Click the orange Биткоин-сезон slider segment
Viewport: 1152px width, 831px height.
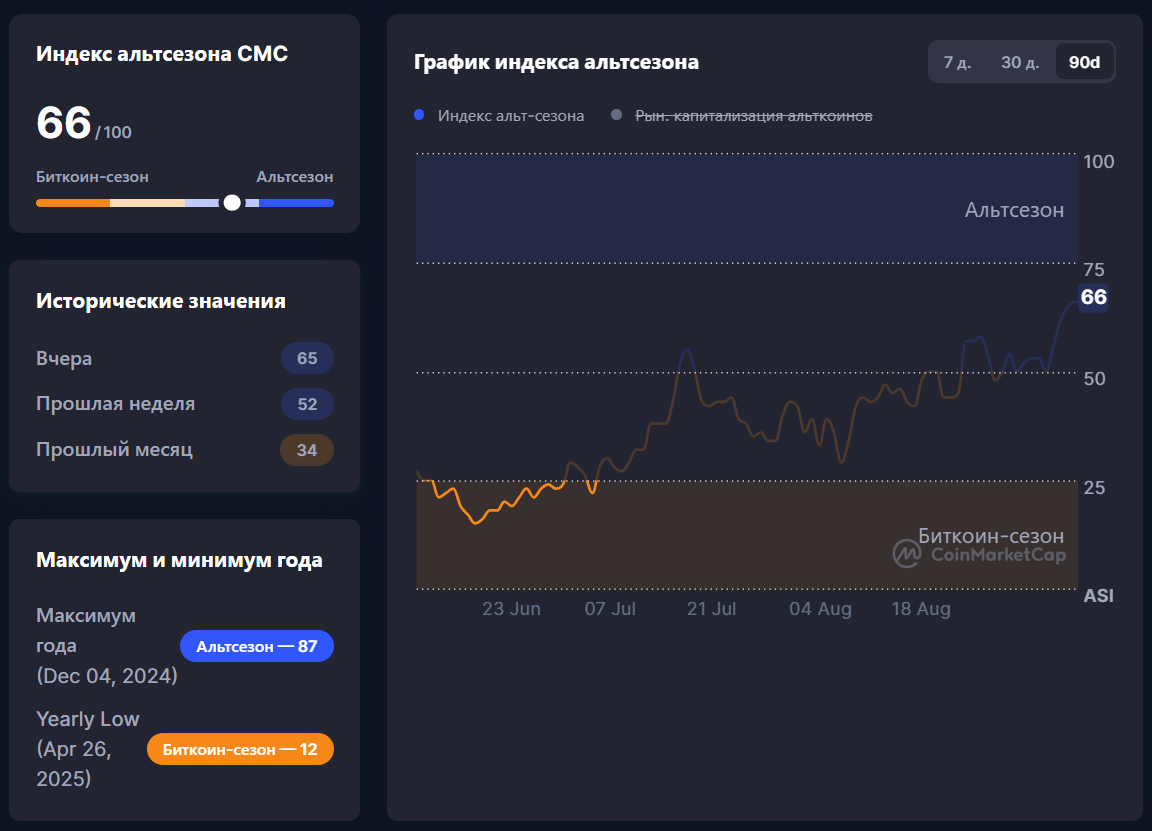72,203
